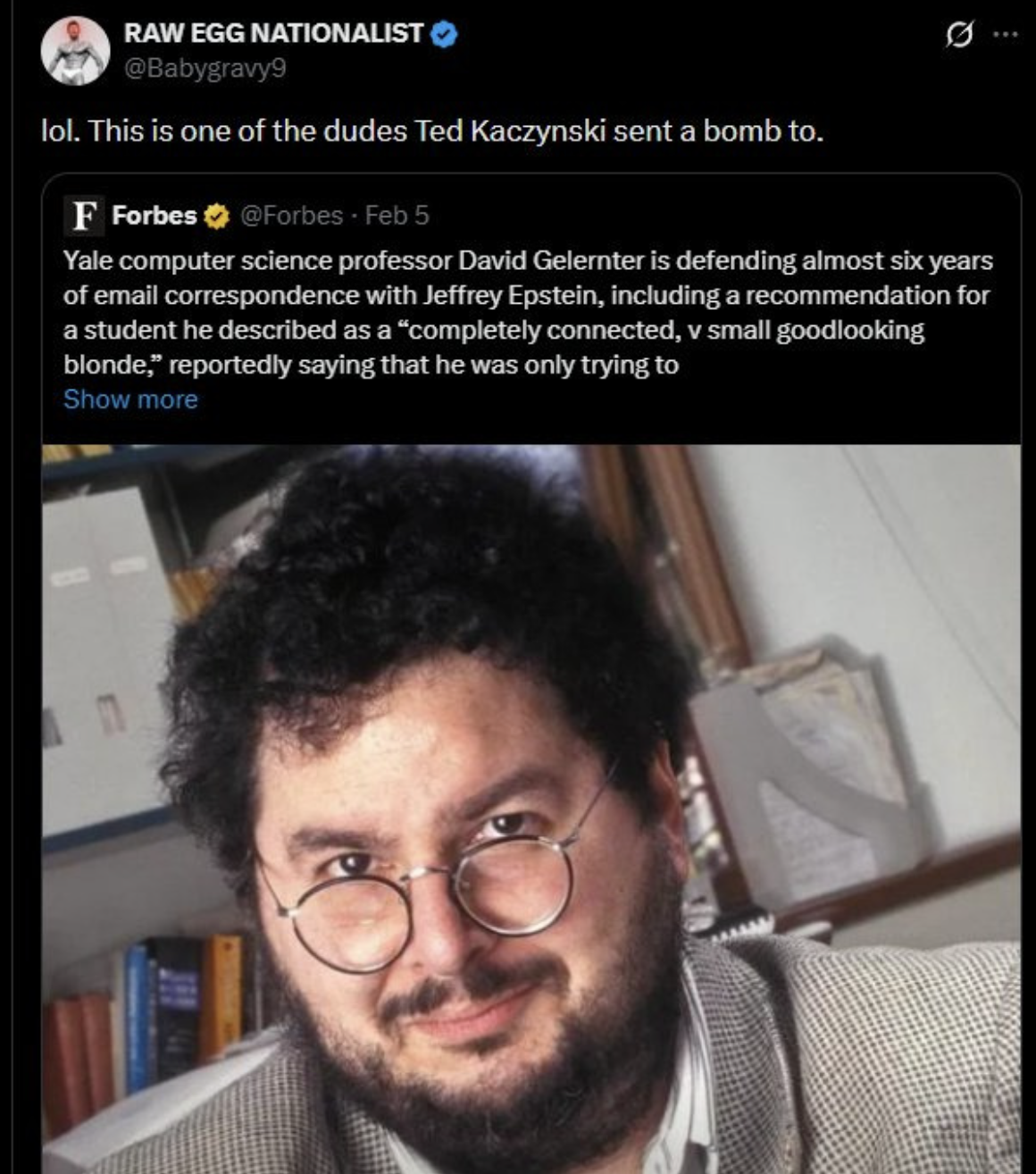Open the @Babygravy9 handle link

205,69
